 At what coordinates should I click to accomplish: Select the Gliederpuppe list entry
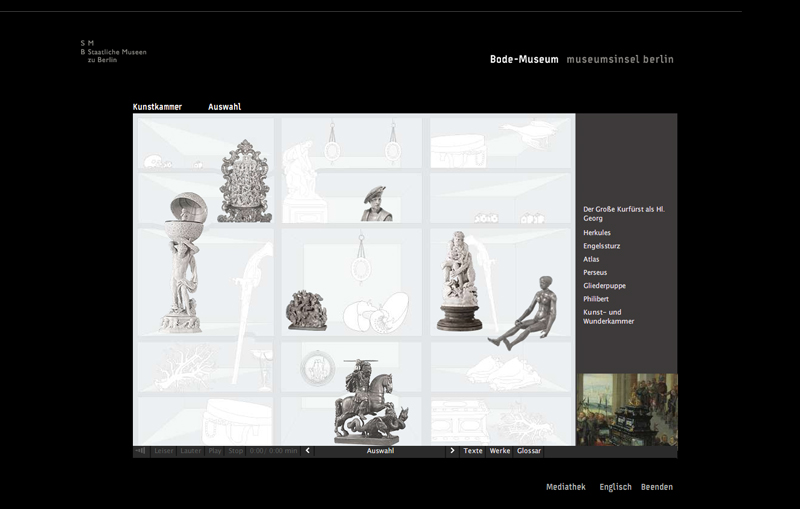605,286
